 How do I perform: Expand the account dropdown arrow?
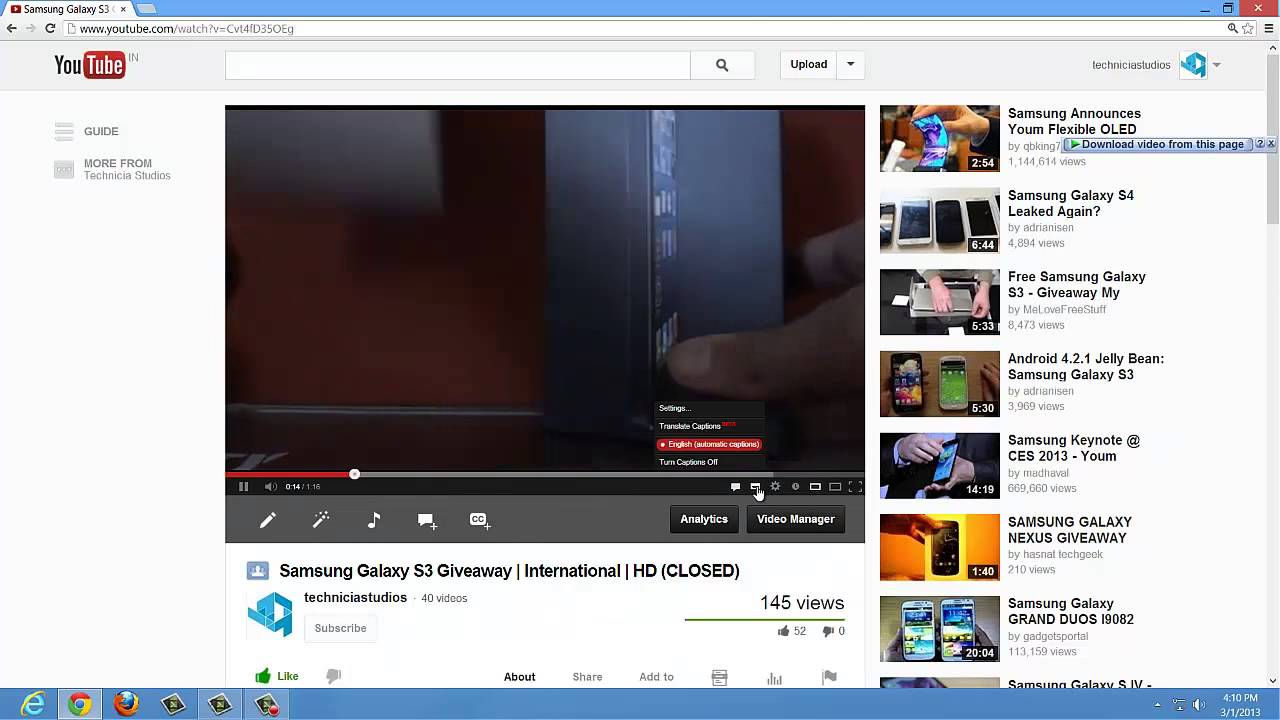(x=1216, y=65)
